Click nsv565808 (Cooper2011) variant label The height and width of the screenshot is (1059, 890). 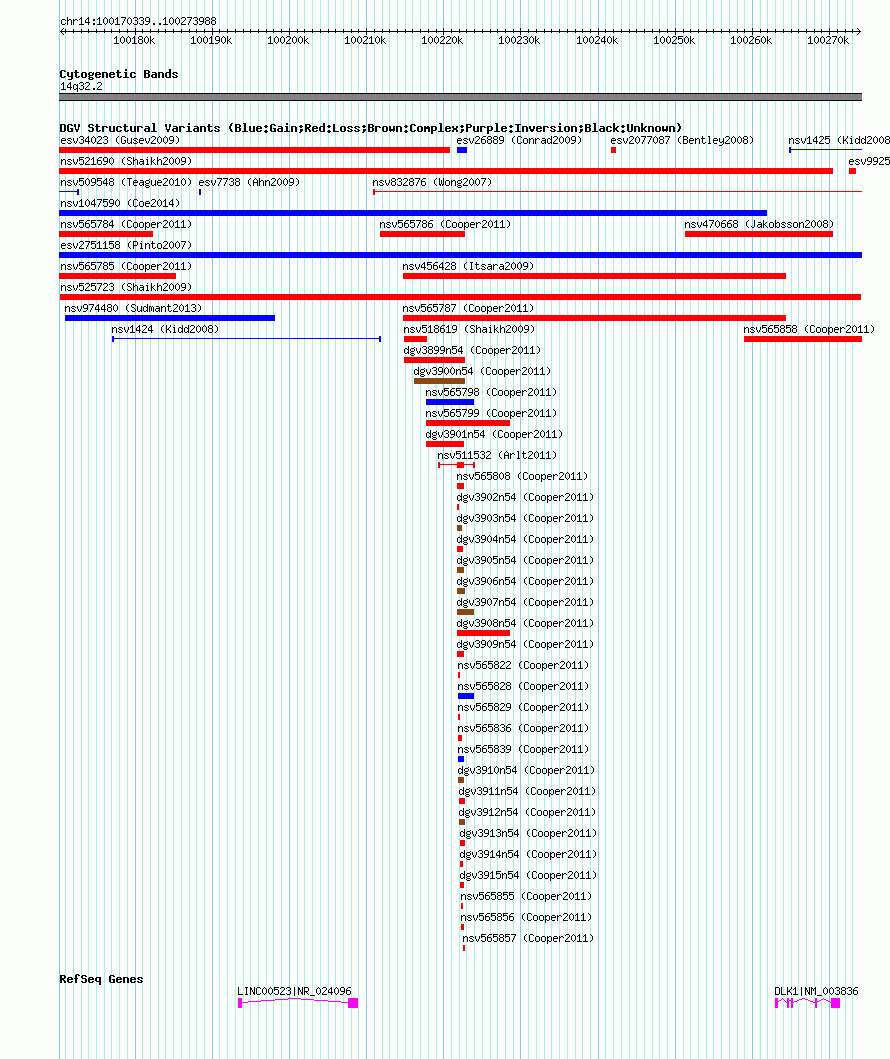(x=522, y=476)
